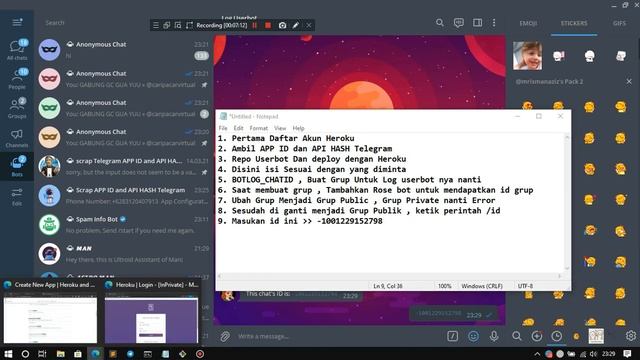The height and width of the screenshot is (360, 640).
Task: Open the recorder pen annotation tool
Action: coord(296,25)
